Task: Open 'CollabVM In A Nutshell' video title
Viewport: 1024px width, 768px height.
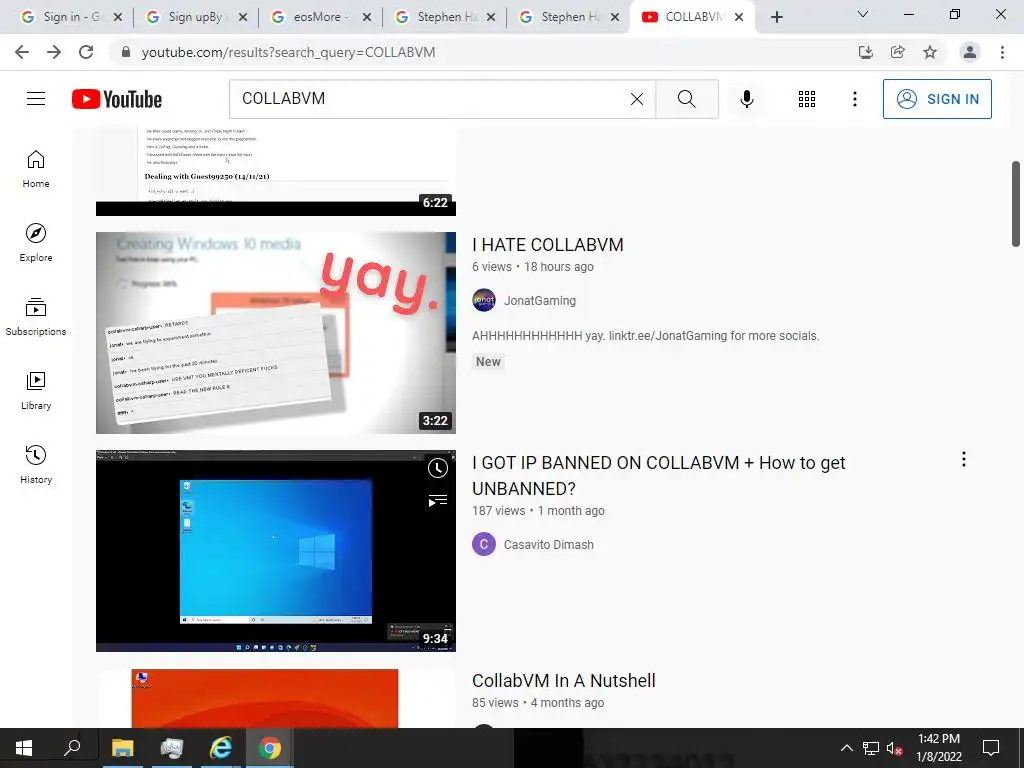Action: [x=564, y=680]
